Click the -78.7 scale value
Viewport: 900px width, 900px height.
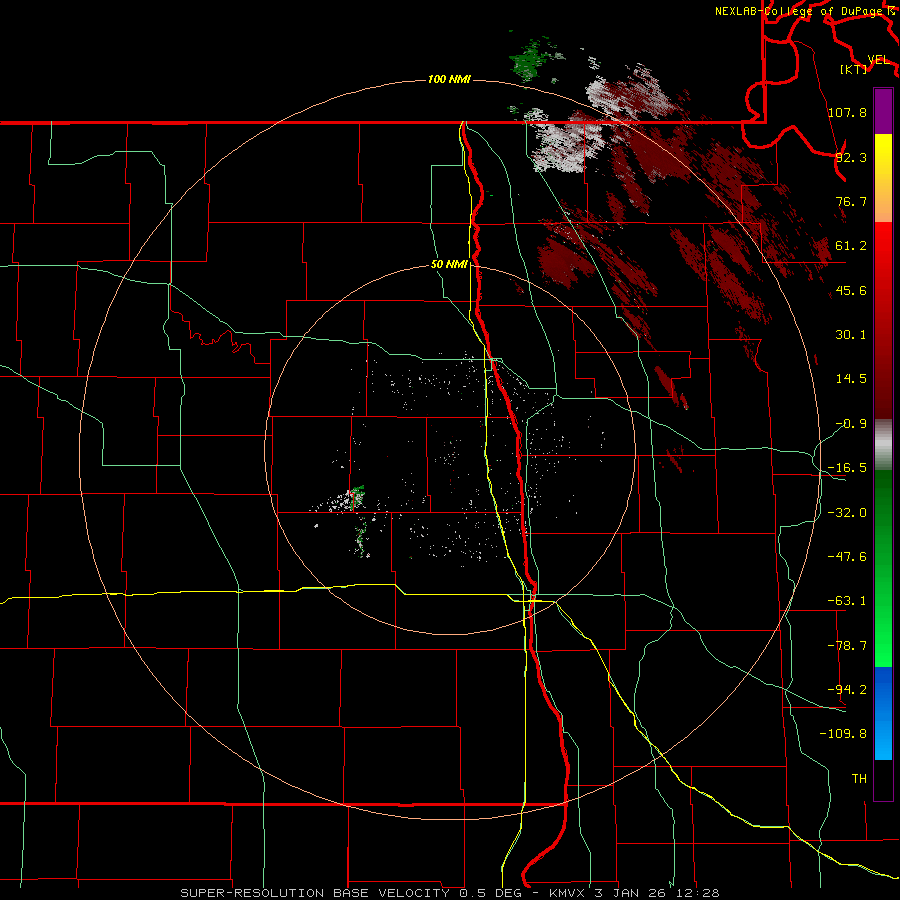click(x=847, y=646)
